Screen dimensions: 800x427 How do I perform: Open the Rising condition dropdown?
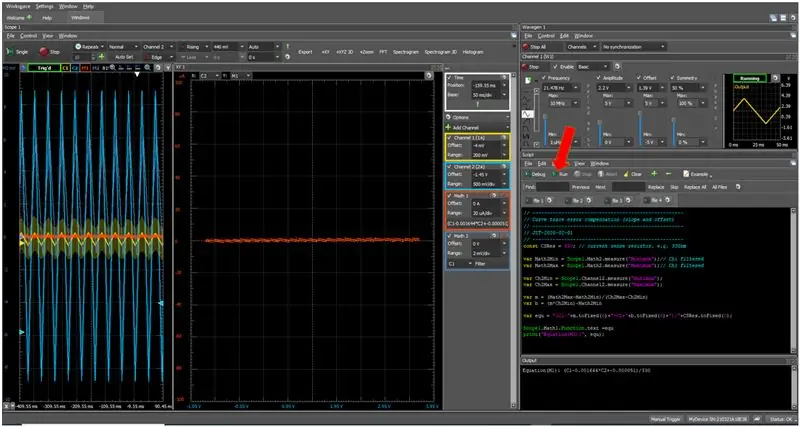(195, 46)
